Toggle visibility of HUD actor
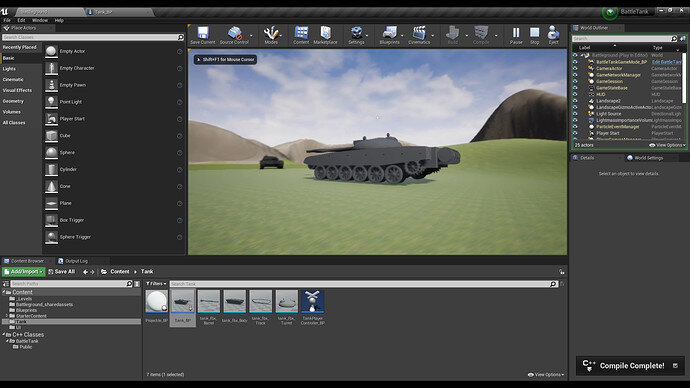The width and height of the screenshot is (690, 388). 575,94
